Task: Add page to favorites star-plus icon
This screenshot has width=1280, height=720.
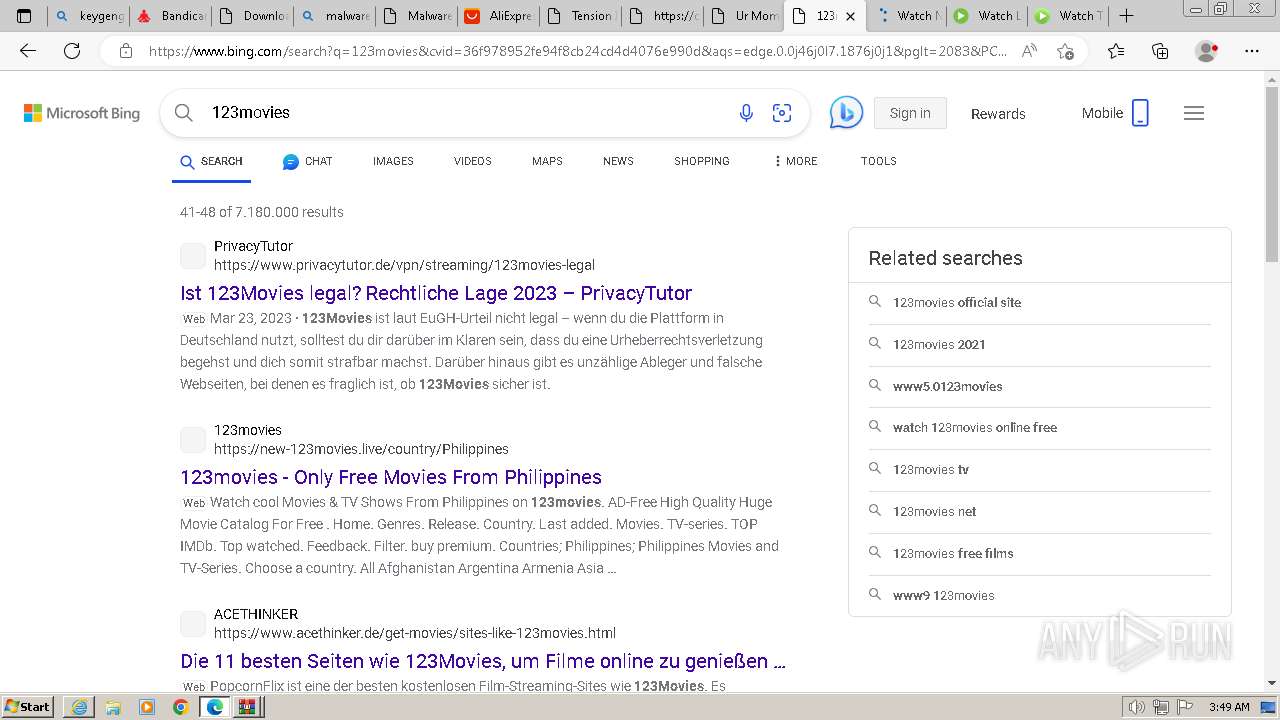Action: click(x=1066, y=51)
